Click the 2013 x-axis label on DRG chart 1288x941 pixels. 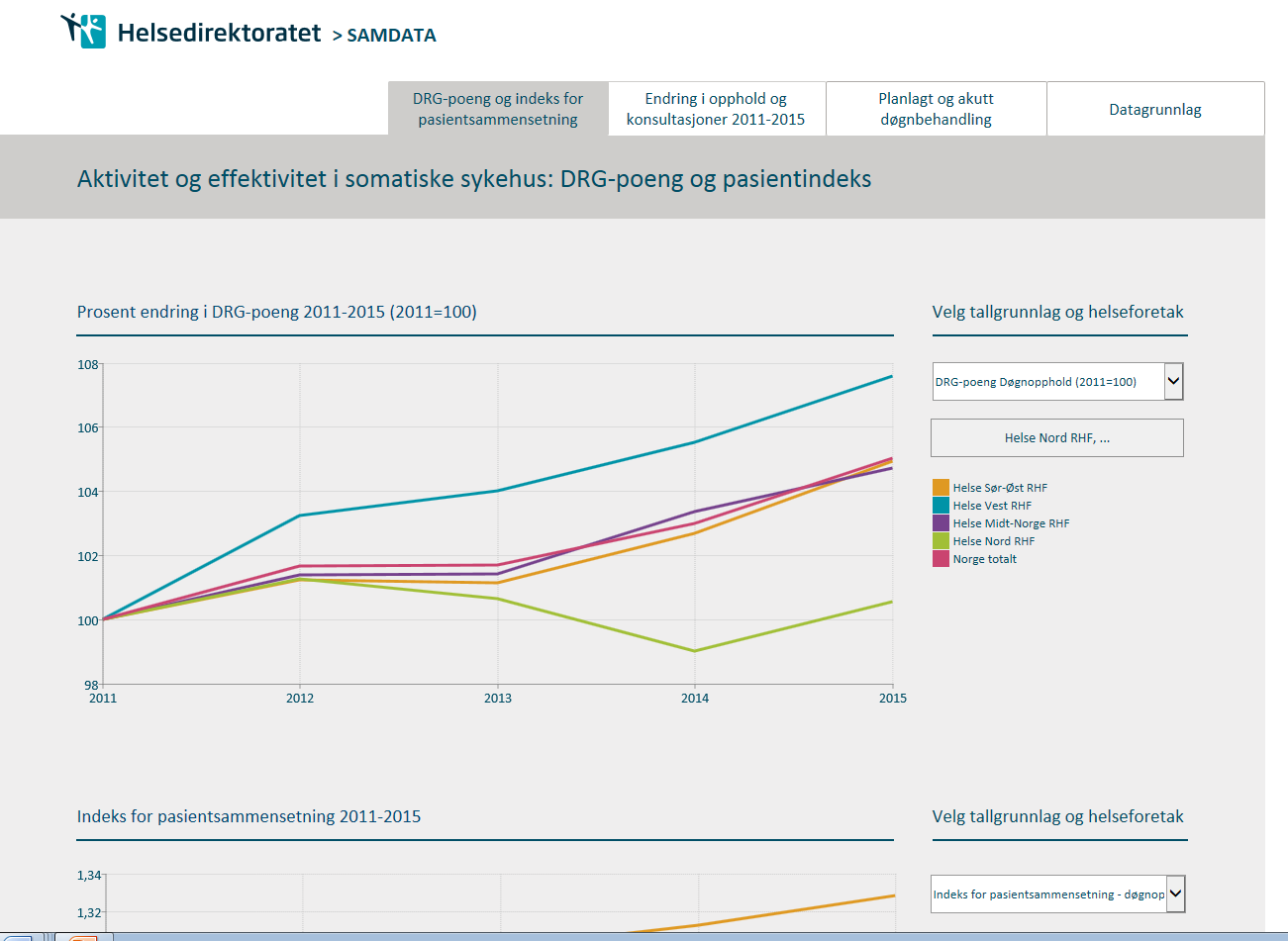tap(498, 698)
